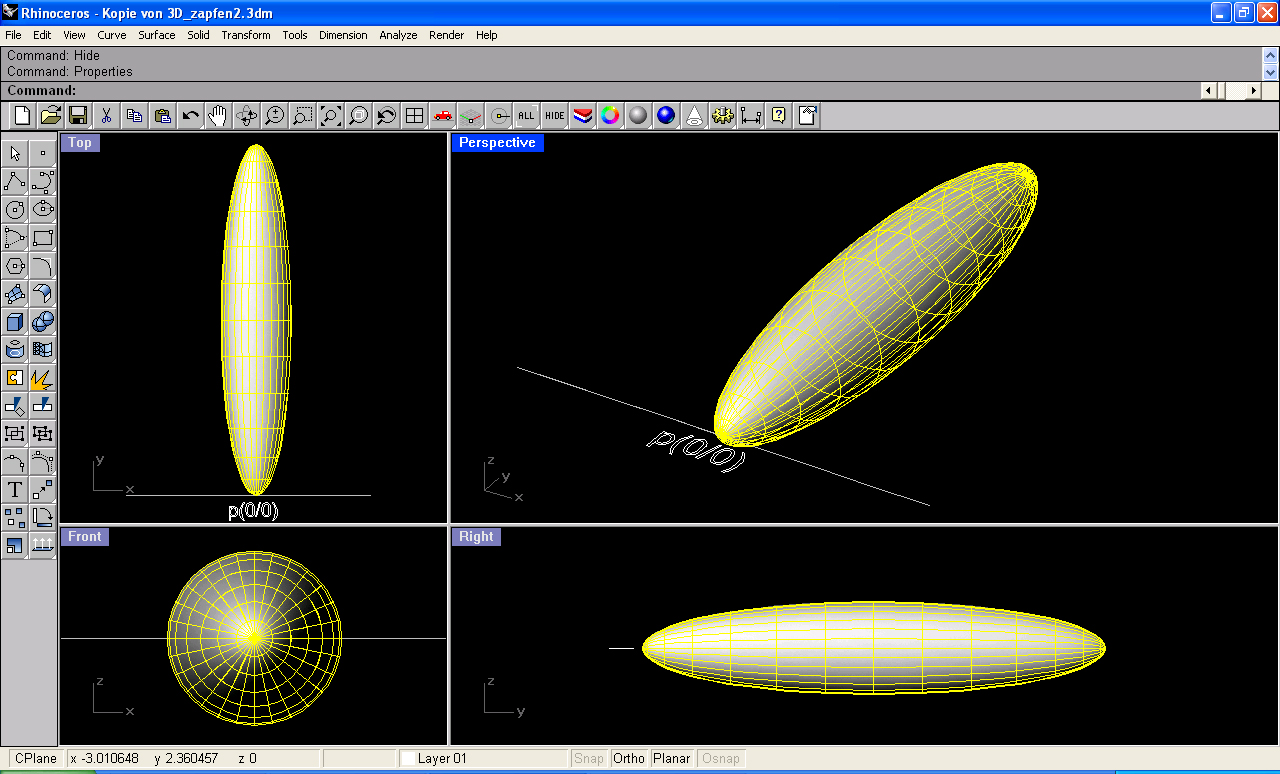Open the Render menu
Viewport: 1280px width, 774px height.
pos(447,35)
